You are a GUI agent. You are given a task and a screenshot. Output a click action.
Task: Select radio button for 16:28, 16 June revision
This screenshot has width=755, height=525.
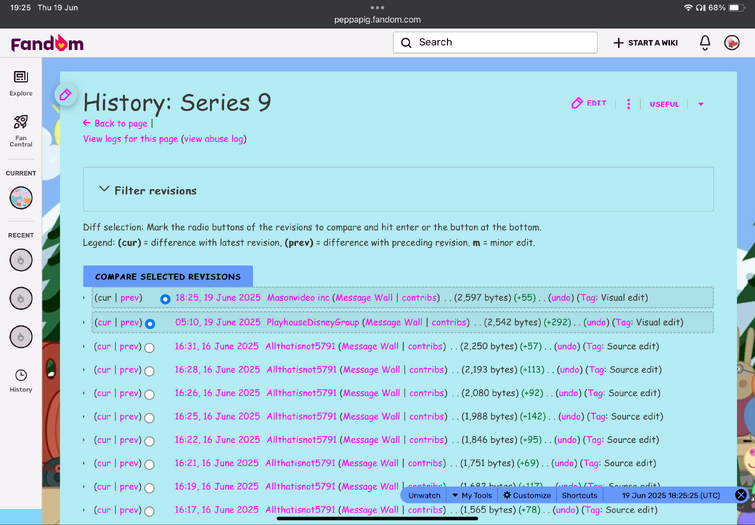pyautogui.click(x=149, y=371)
